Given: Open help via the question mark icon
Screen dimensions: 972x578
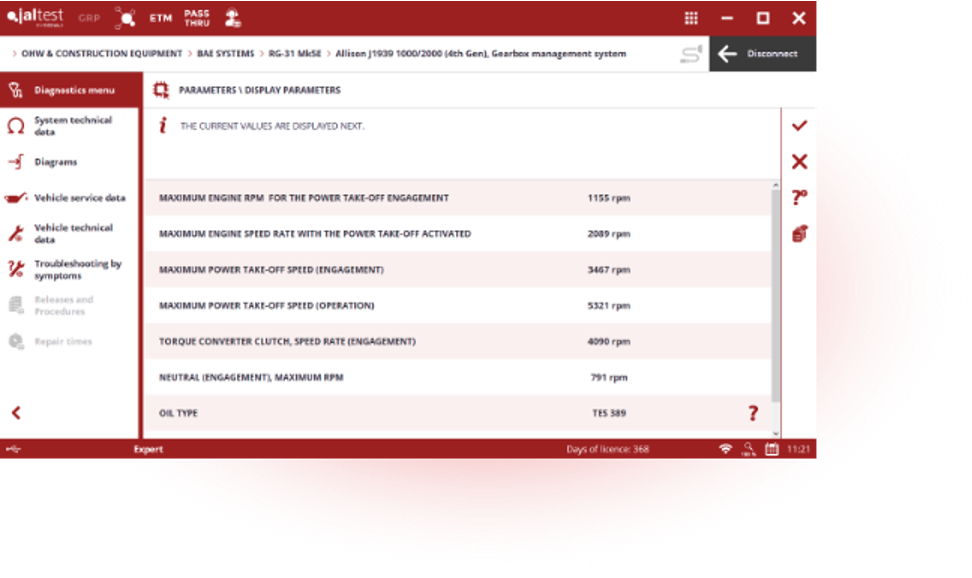Looking at the screenshot, I should 797,198.
